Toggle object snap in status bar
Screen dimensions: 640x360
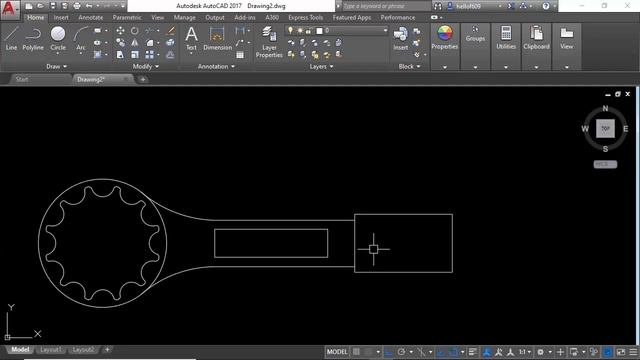click(453, 352)
